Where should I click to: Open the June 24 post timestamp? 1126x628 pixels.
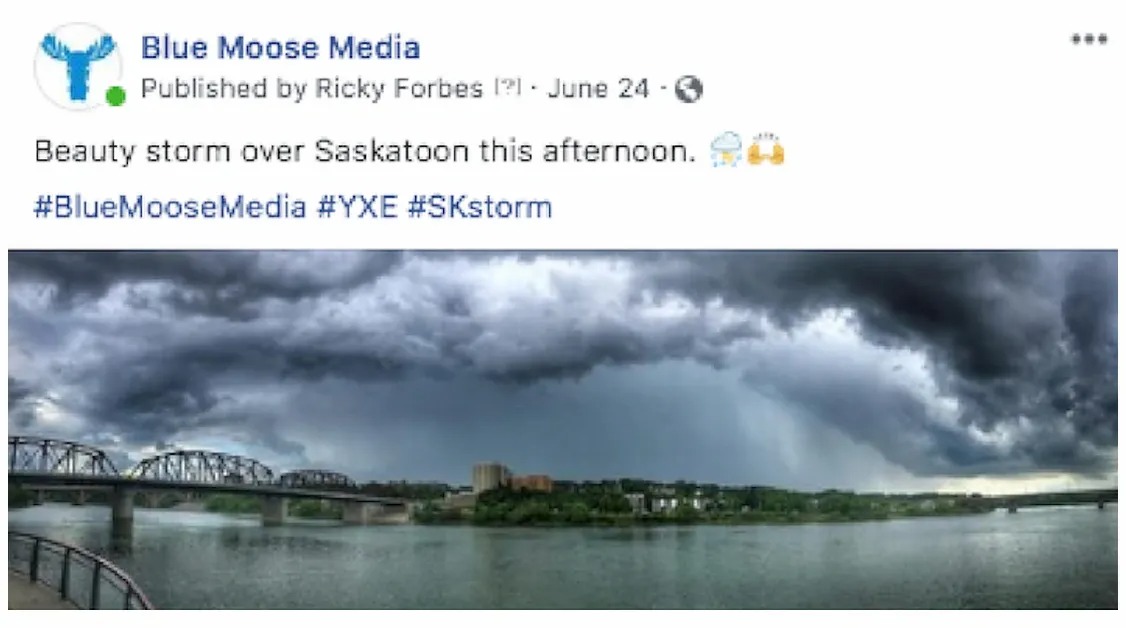click(598, 88)
